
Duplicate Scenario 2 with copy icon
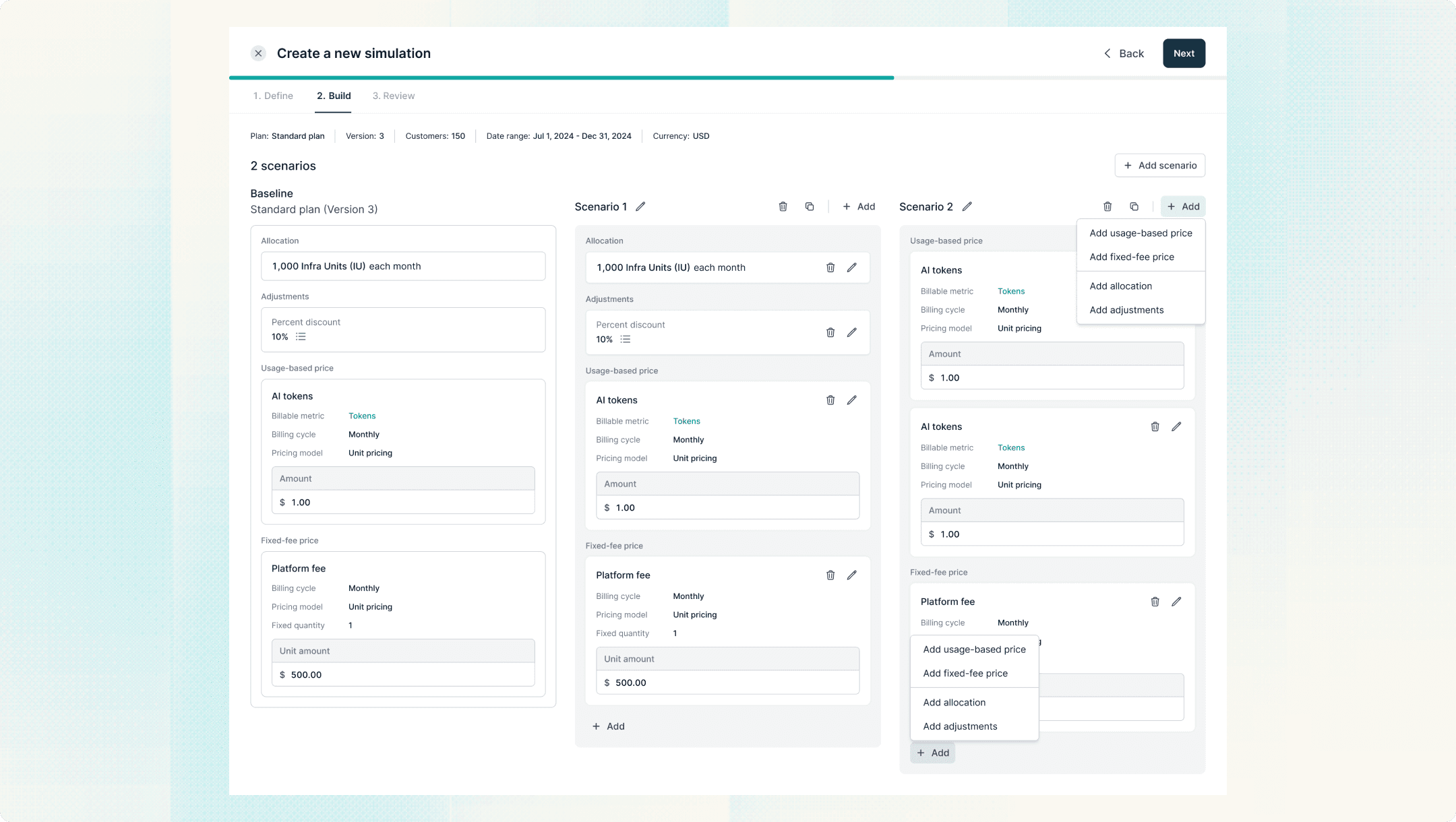tap(1134, 207)
